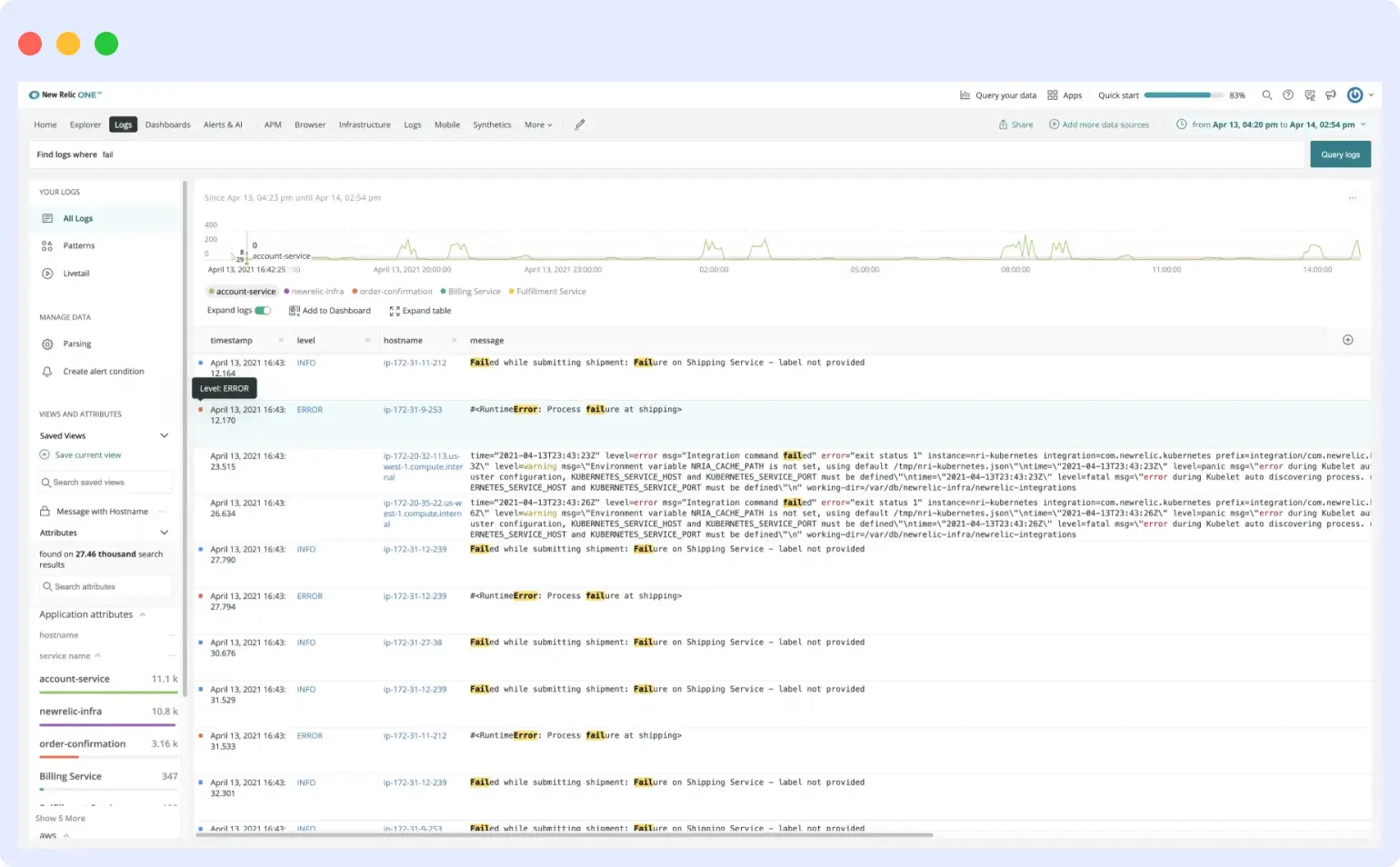Toggle order-confirmation legend series
This screenshot has width=1400, height=867.
pos(392,292)
